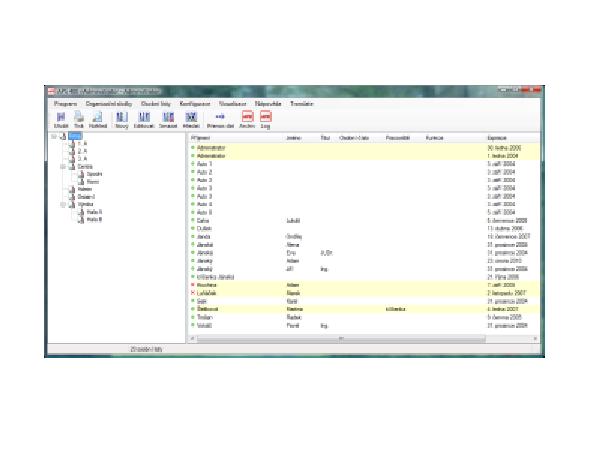Open the Nápověda menu
Image resolution: width=600 pixels, height=450 pixels.
(x=268, y=104)
